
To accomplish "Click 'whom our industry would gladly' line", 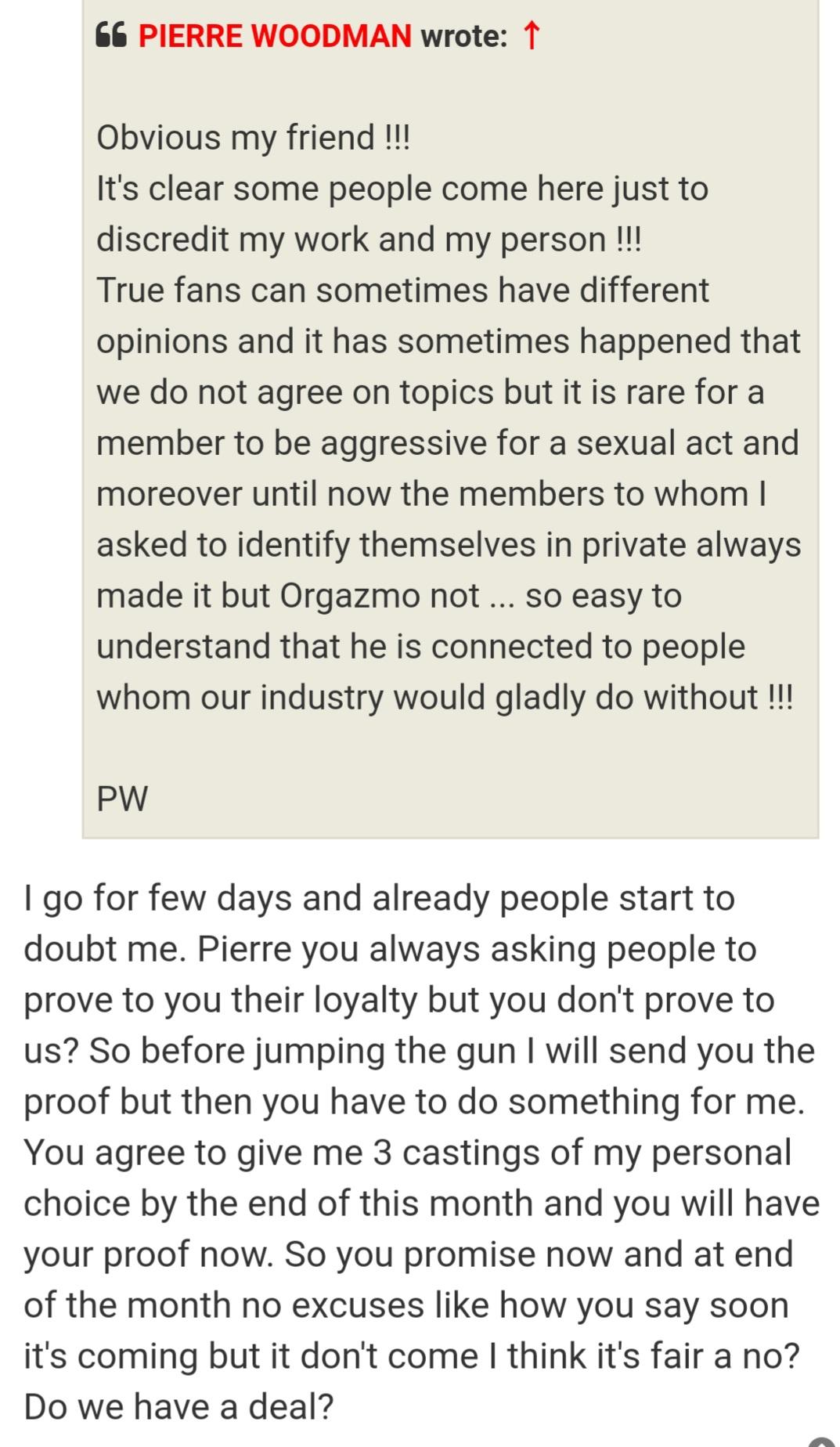I will [444, 698].
